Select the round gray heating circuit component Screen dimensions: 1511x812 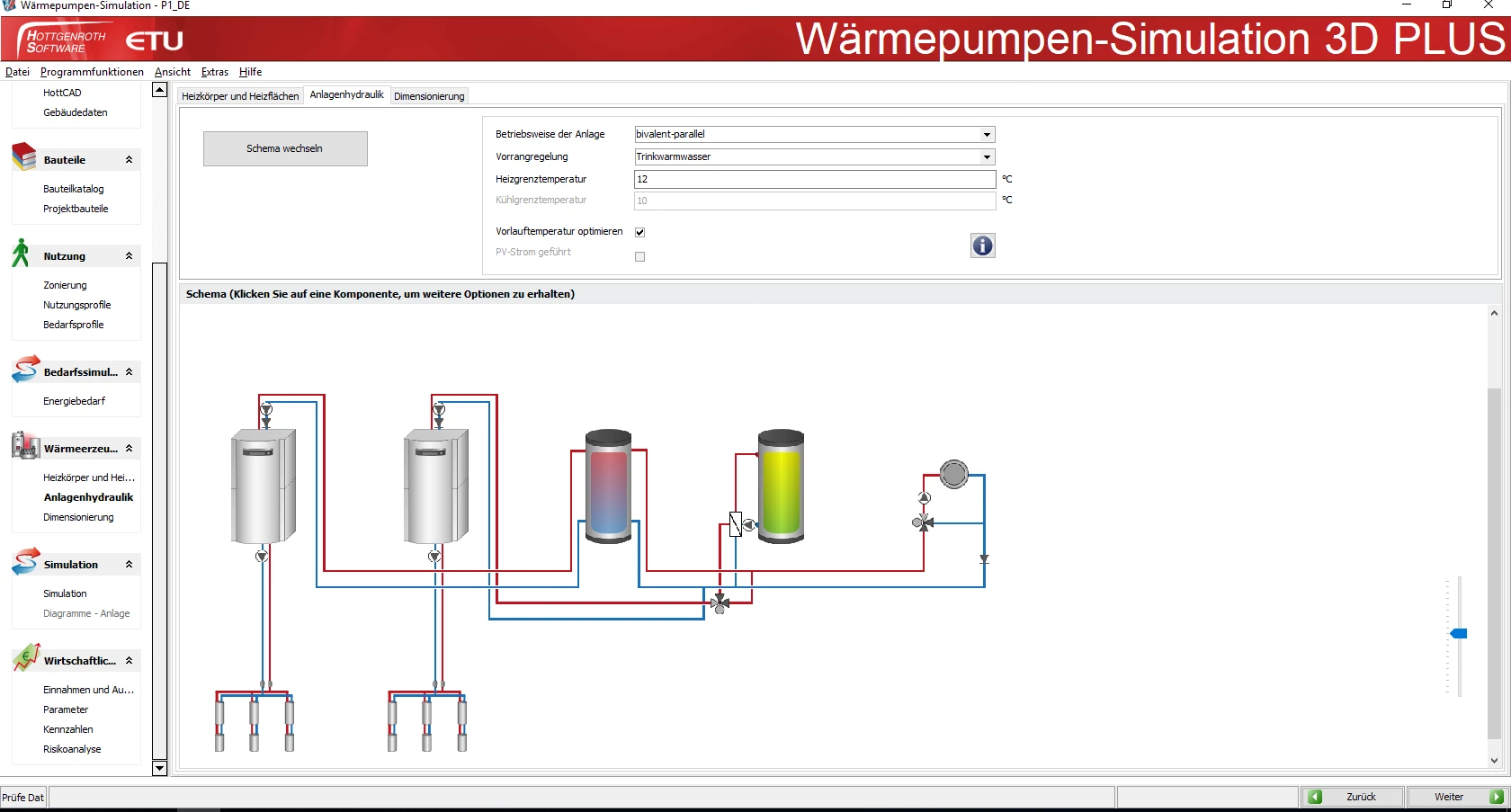tap(953, 474)
